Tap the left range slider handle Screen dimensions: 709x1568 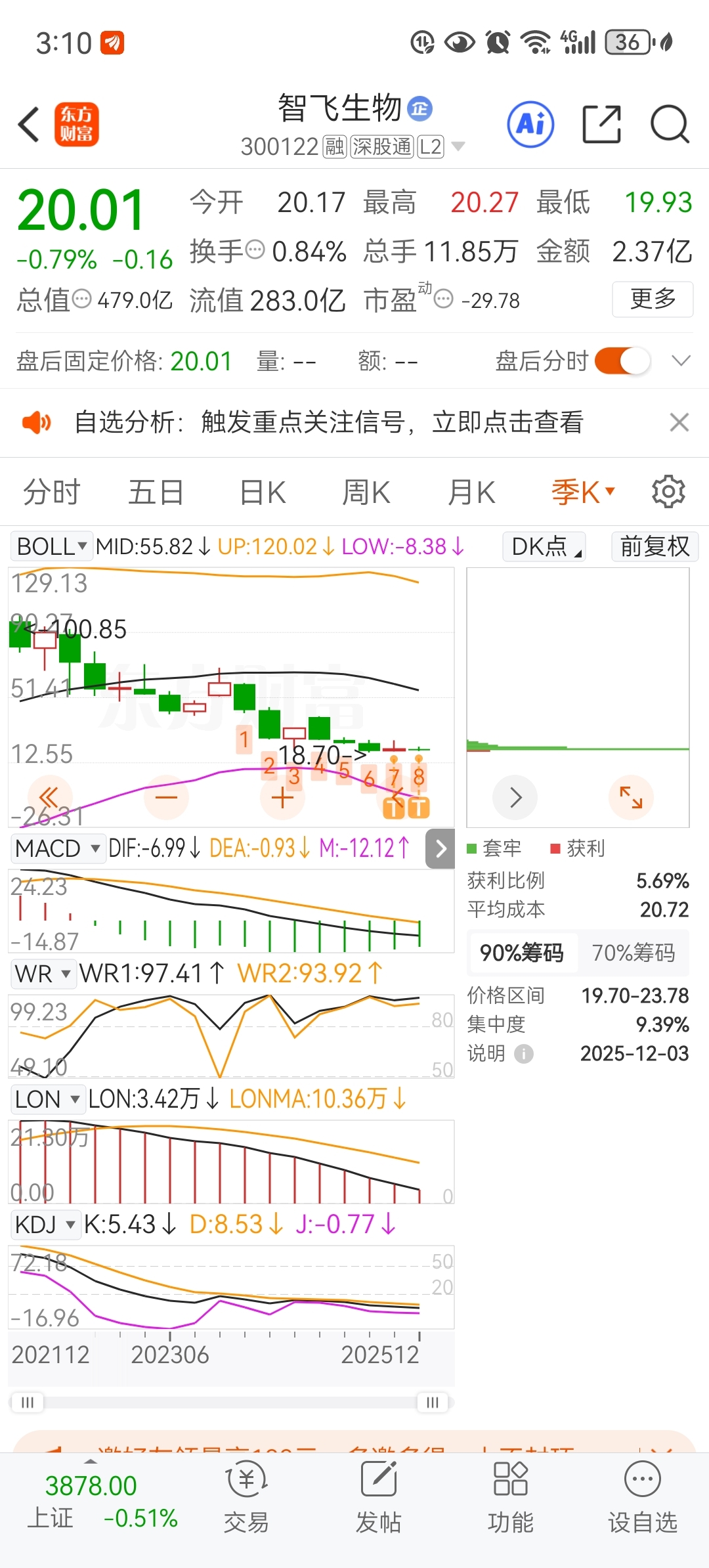click(x=28, y=1403)
